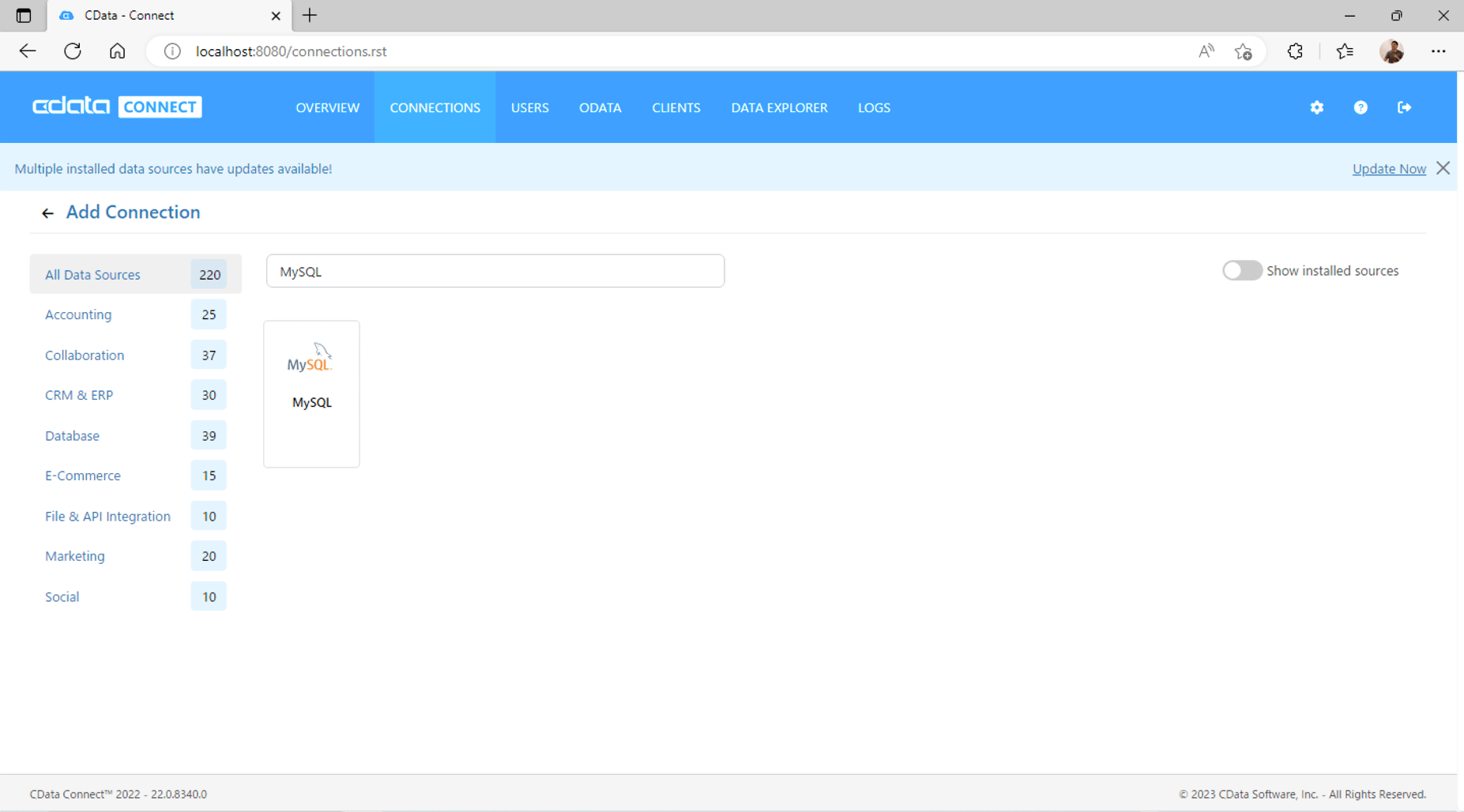This screenshot has height=812, width=1464.
Task: Filter by Marketing category
Action: (135, 556)
